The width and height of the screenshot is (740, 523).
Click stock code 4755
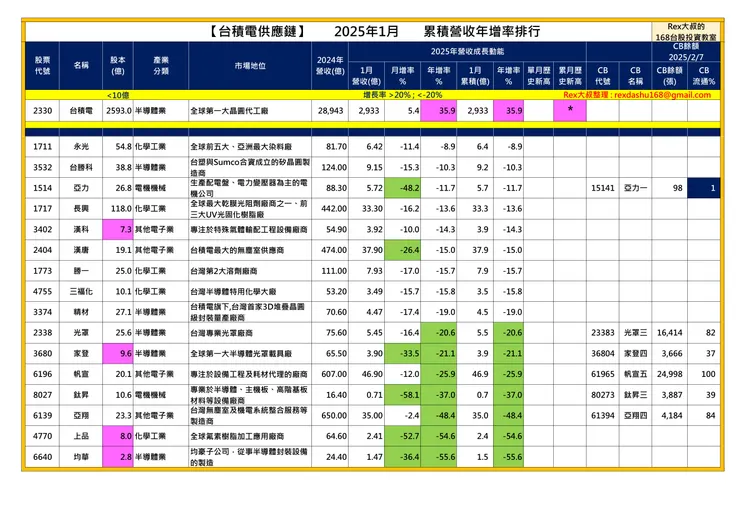pyautogui.click(x=42, y=291)
